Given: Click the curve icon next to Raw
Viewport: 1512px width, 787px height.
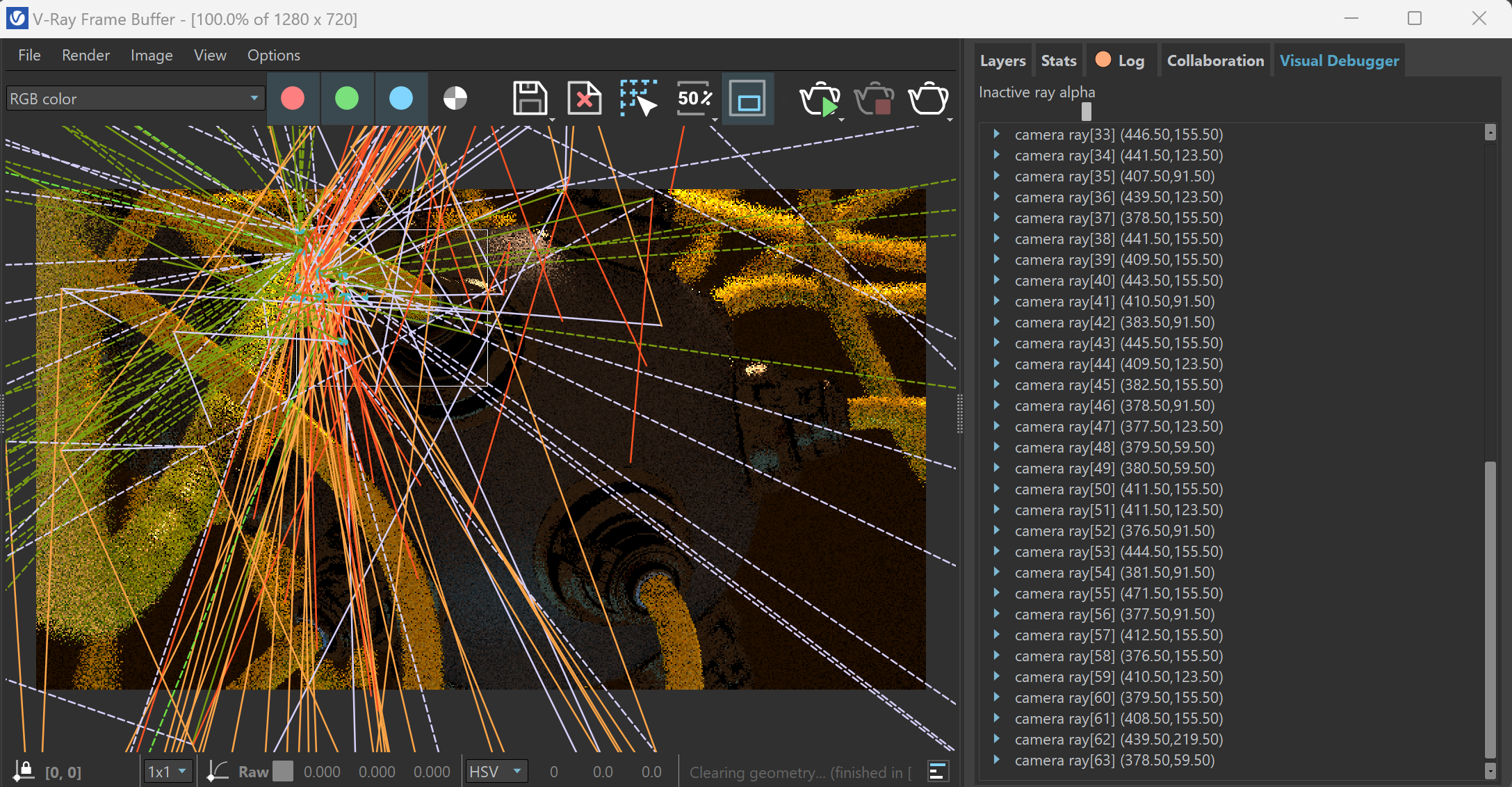Looking at the screenshot, I should [x=218, y=771].
